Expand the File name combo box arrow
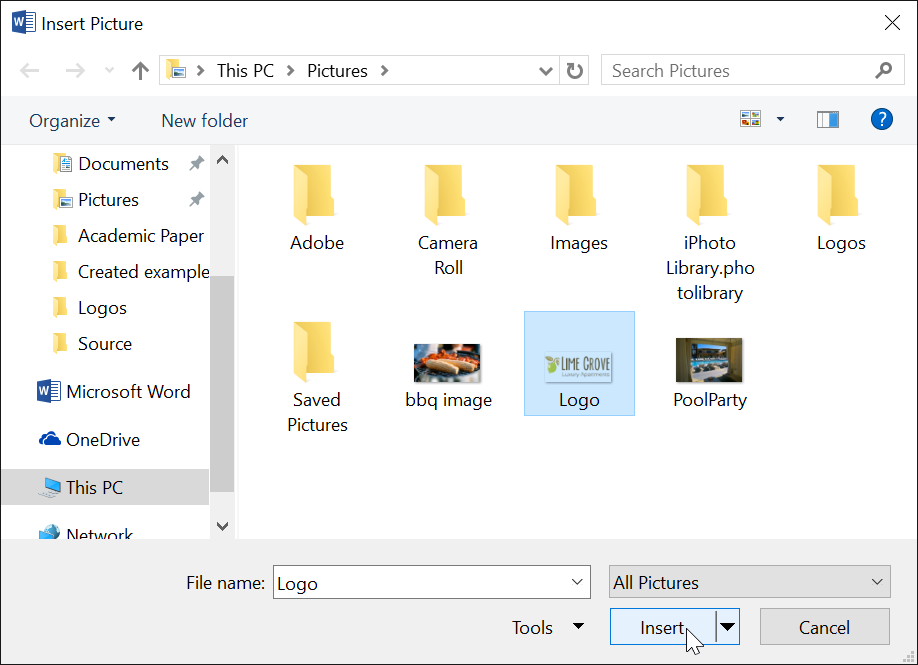This screenshot has width=918, height=665. 577,582
